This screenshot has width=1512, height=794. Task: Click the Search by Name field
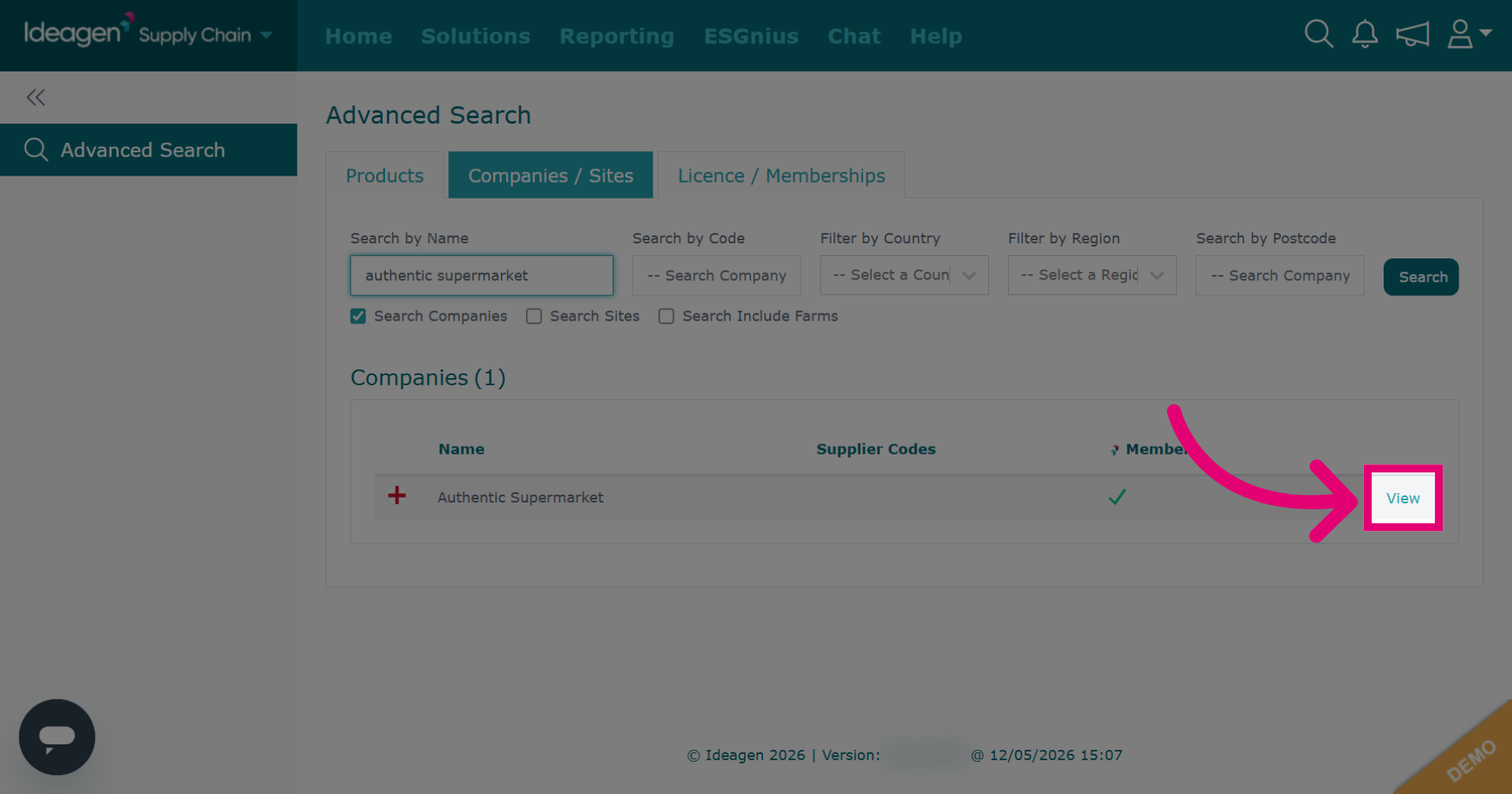click(x=481, y=276)
